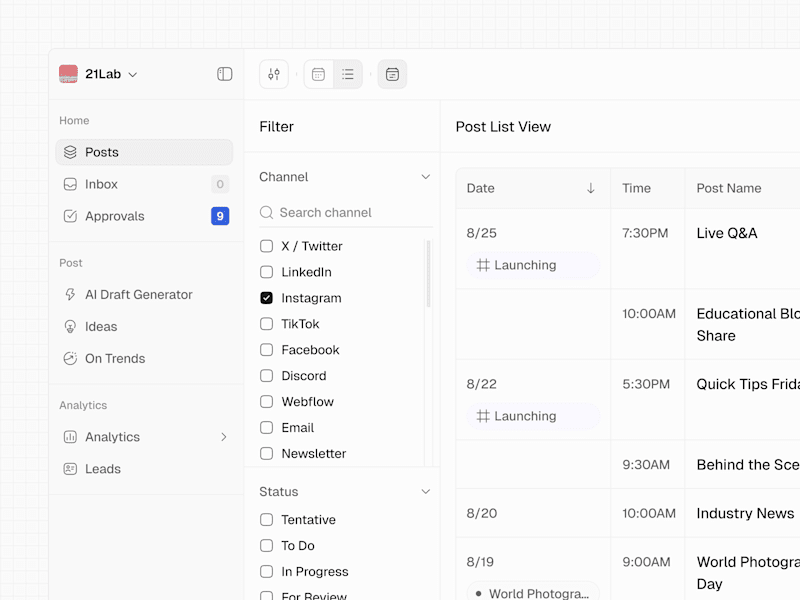This screenshot has width=800, height=600.
Task: Click the schedule calendar toolbar icon
Action: pyautogui.click(x=392, y=74)
